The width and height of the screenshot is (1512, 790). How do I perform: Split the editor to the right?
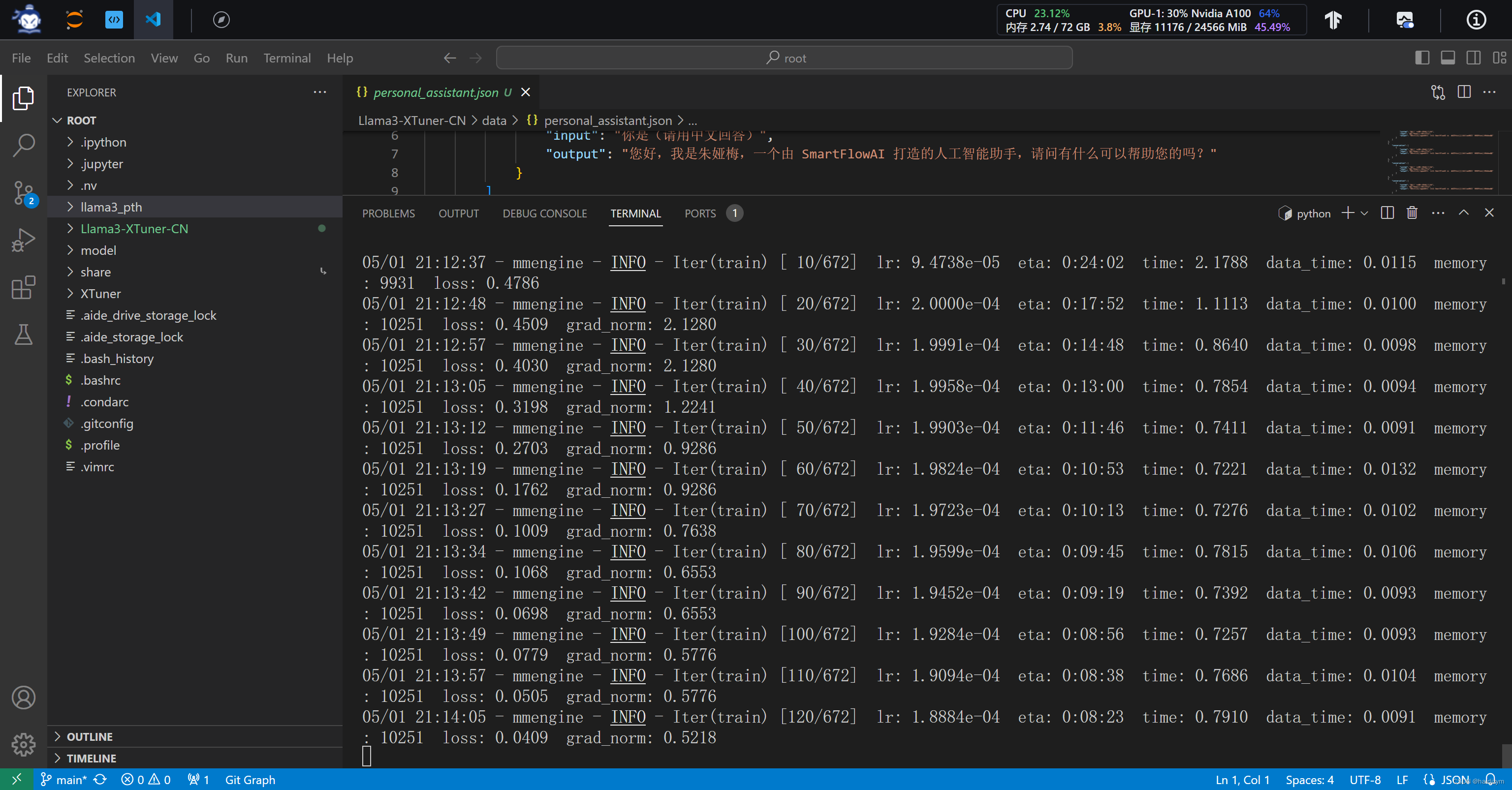coord(1464,92)
